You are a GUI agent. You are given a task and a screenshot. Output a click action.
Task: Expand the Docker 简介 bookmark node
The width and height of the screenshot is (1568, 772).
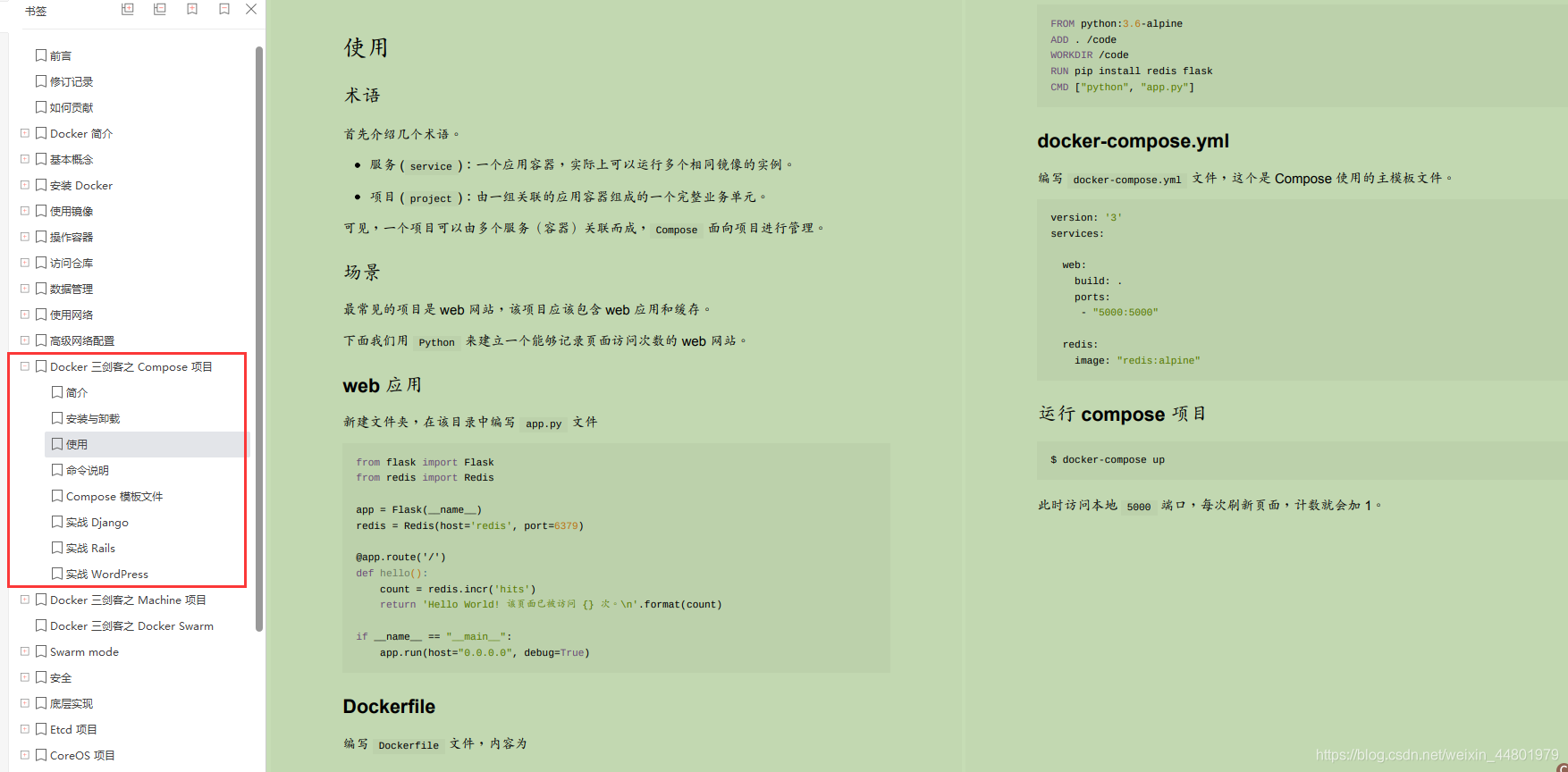[x=25, y=133]
